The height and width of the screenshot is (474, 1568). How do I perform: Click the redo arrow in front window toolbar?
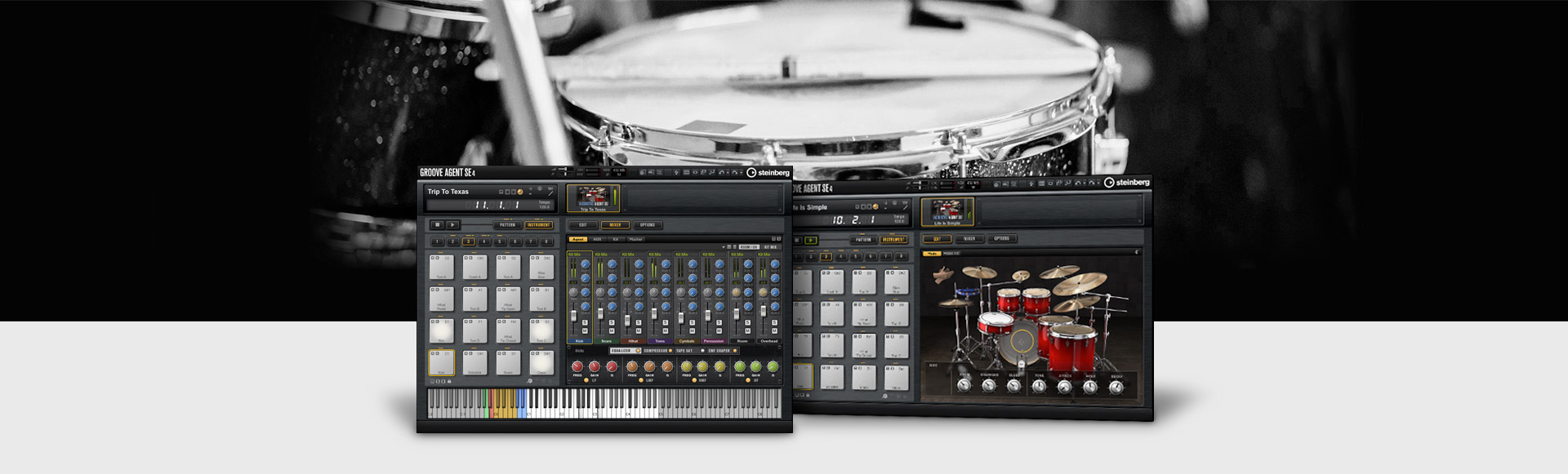pyautogui.click(x=735, y=172)
